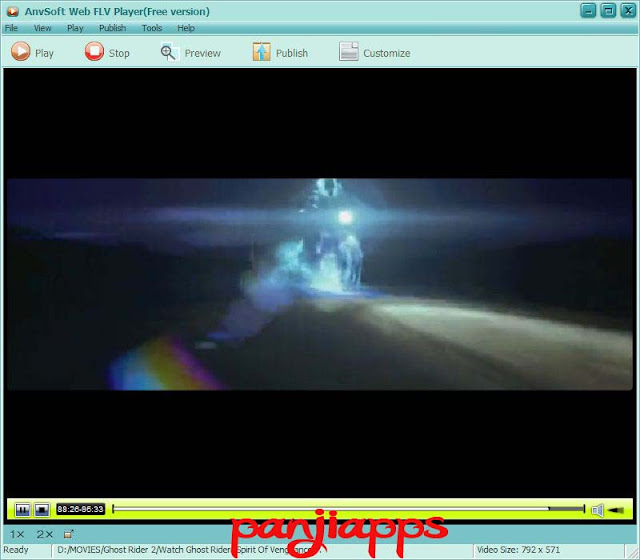Set video zoom to 2X
The height and width of the screenshot is (560, 640).
pyautogui.click(x=45, y=534)
